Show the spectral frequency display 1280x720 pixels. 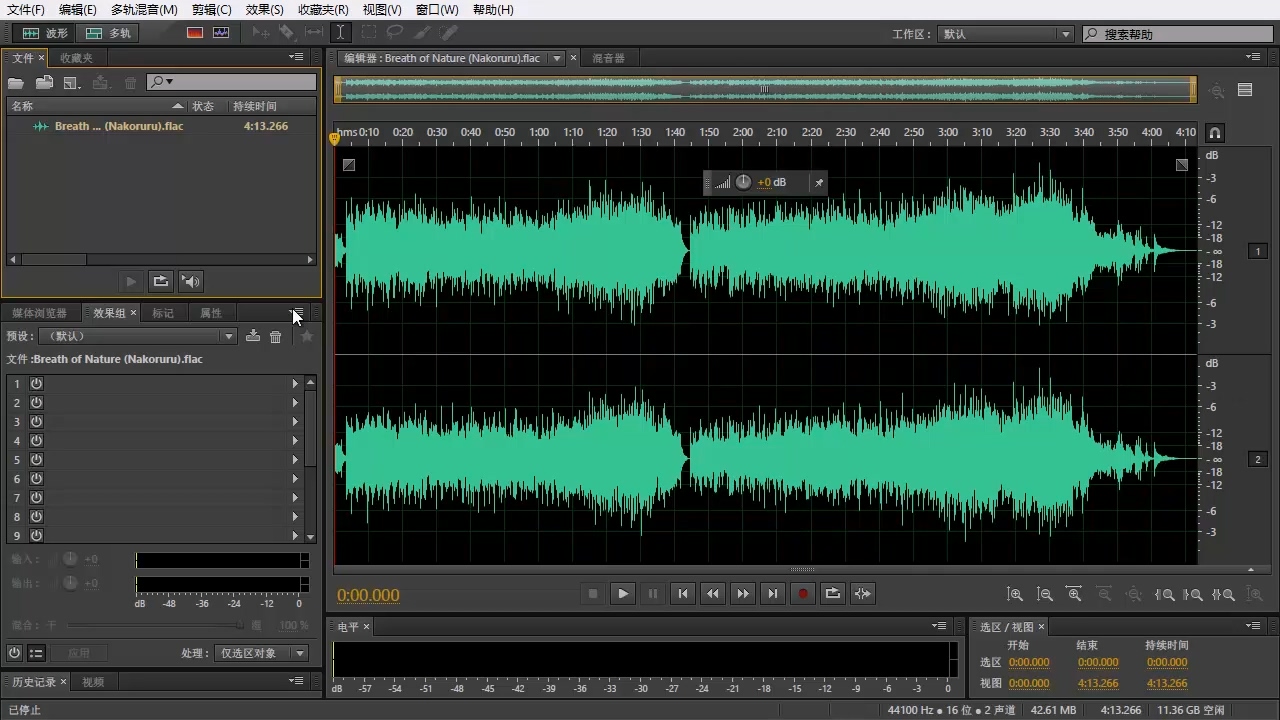[195, 33]
